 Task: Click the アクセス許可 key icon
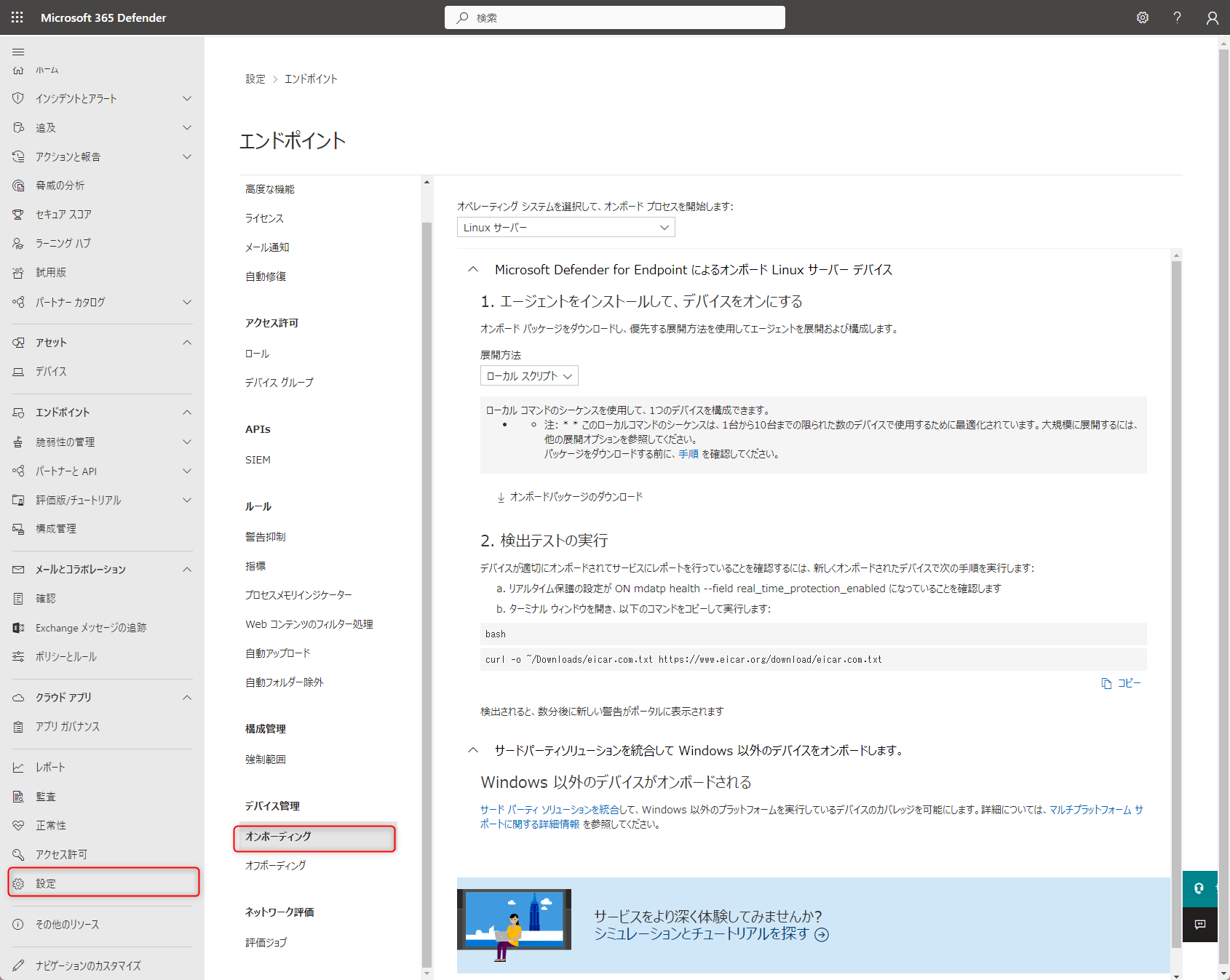click(x=18, y=855)
